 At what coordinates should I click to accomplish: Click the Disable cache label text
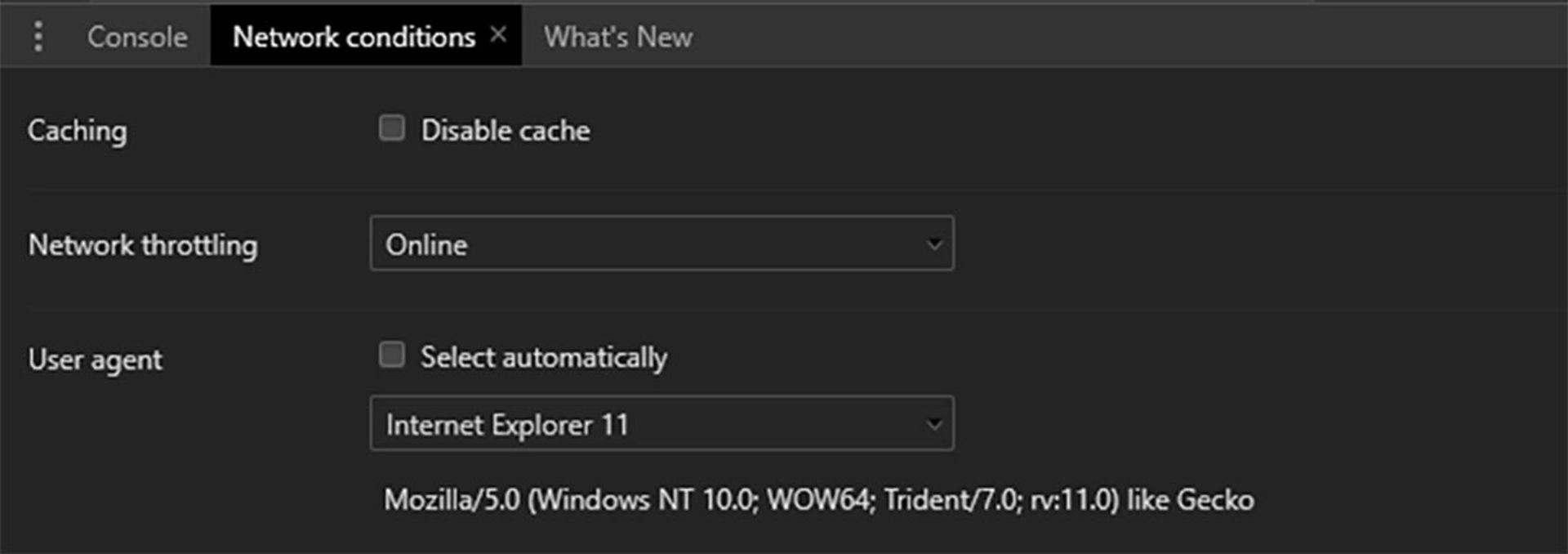(505, 129)
